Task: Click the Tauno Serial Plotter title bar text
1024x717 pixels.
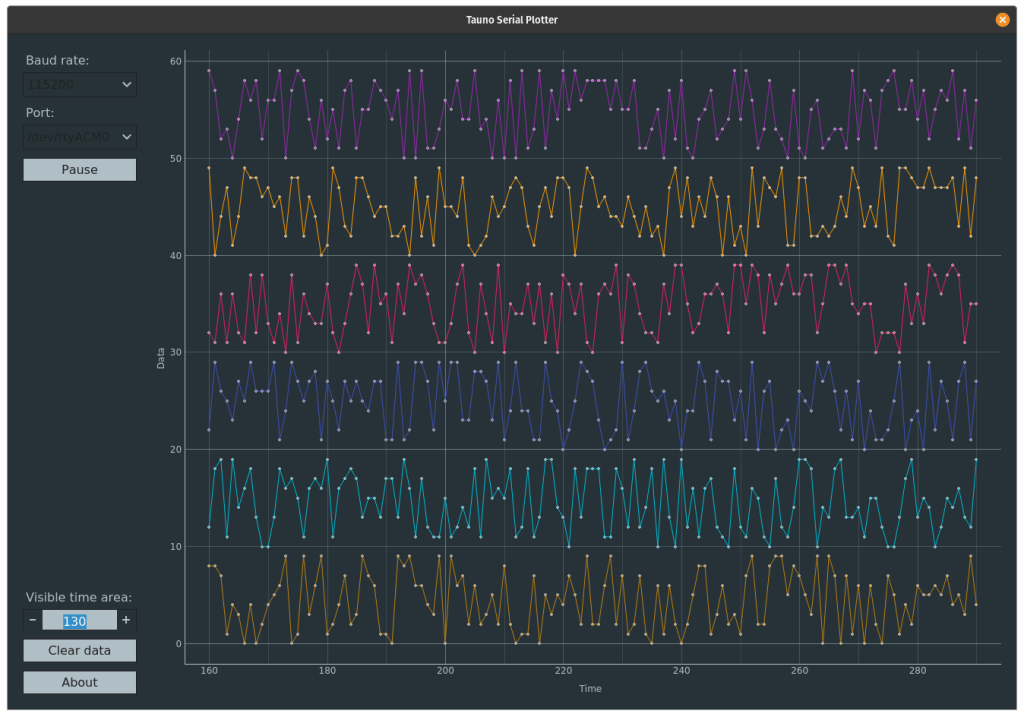Action: (512, 19)
